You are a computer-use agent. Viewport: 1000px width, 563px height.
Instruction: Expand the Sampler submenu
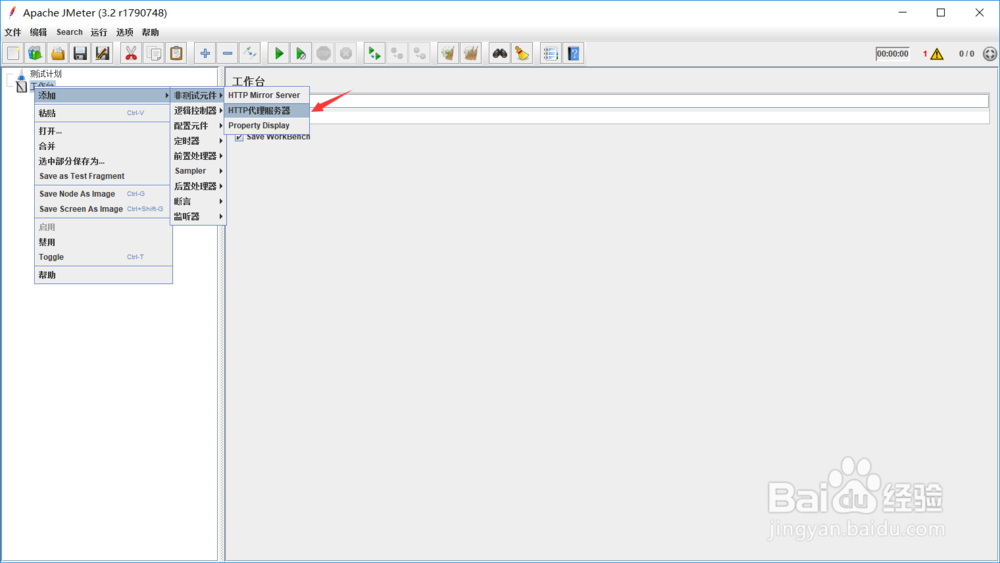(x=198, y=171)
